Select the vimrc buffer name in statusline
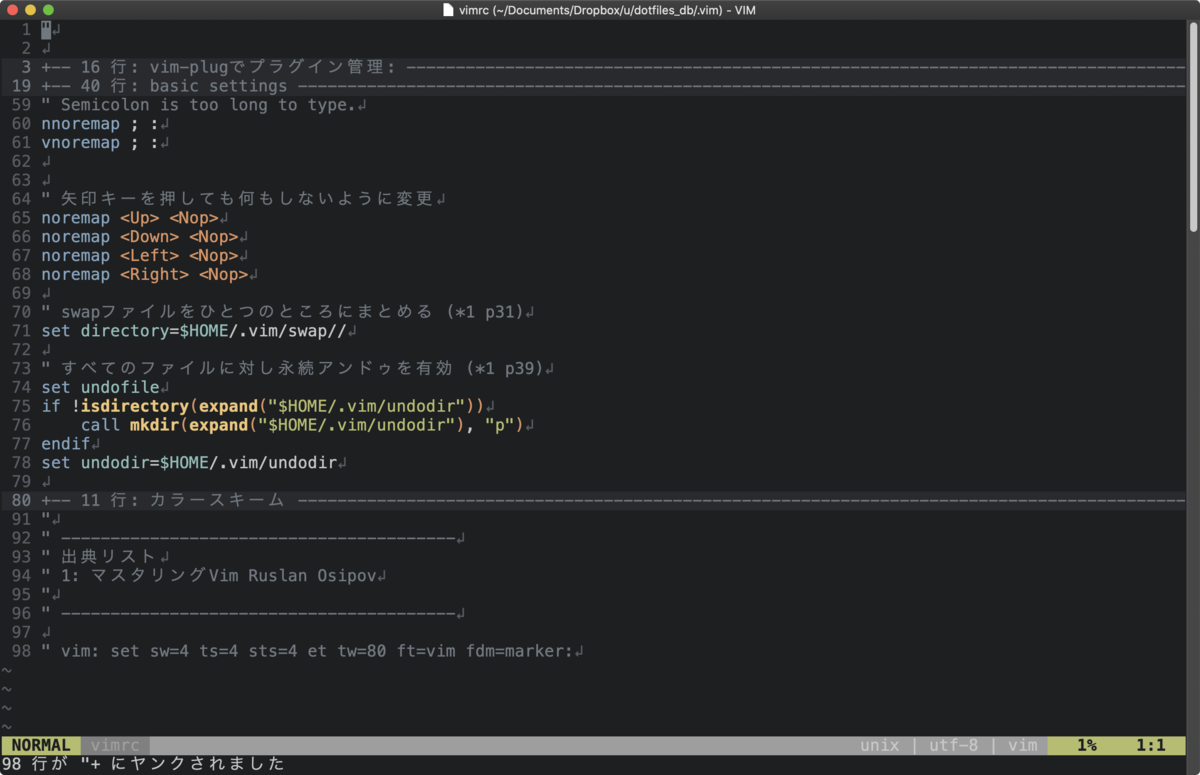The width and height of the screenshot is (1200, 775). [113, 745]
